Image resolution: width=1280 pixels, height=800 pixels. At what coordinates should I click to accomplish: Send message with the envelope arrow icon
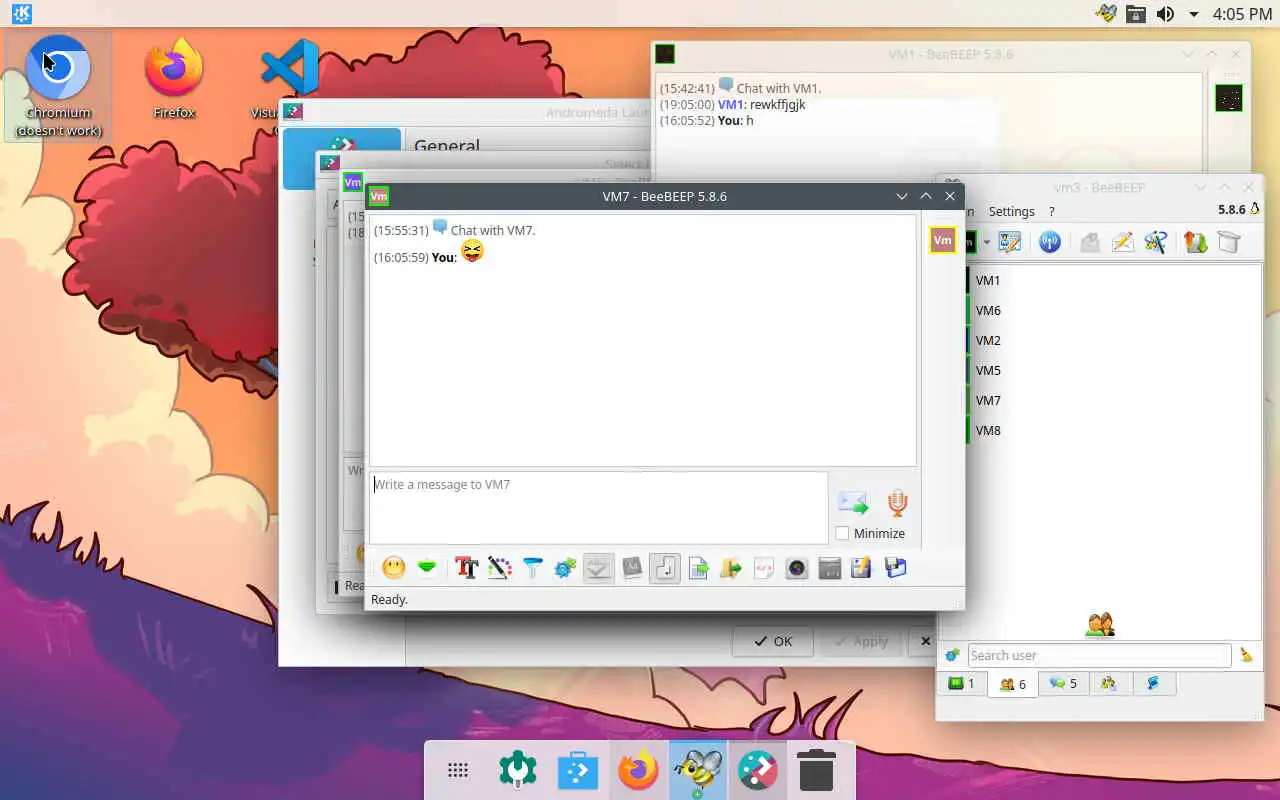coord(853,502)
